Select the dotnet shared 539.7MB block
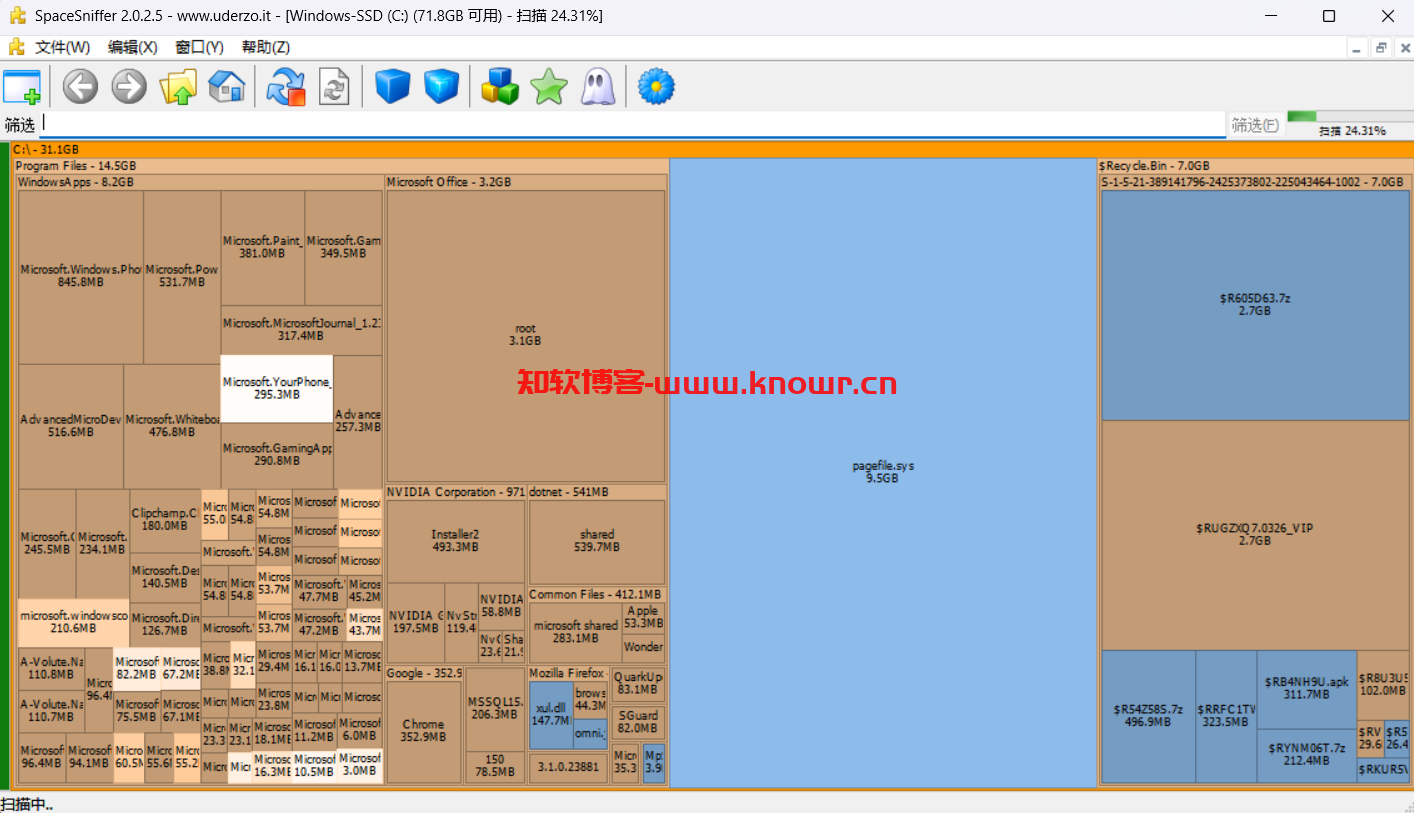 coord(597,541)
